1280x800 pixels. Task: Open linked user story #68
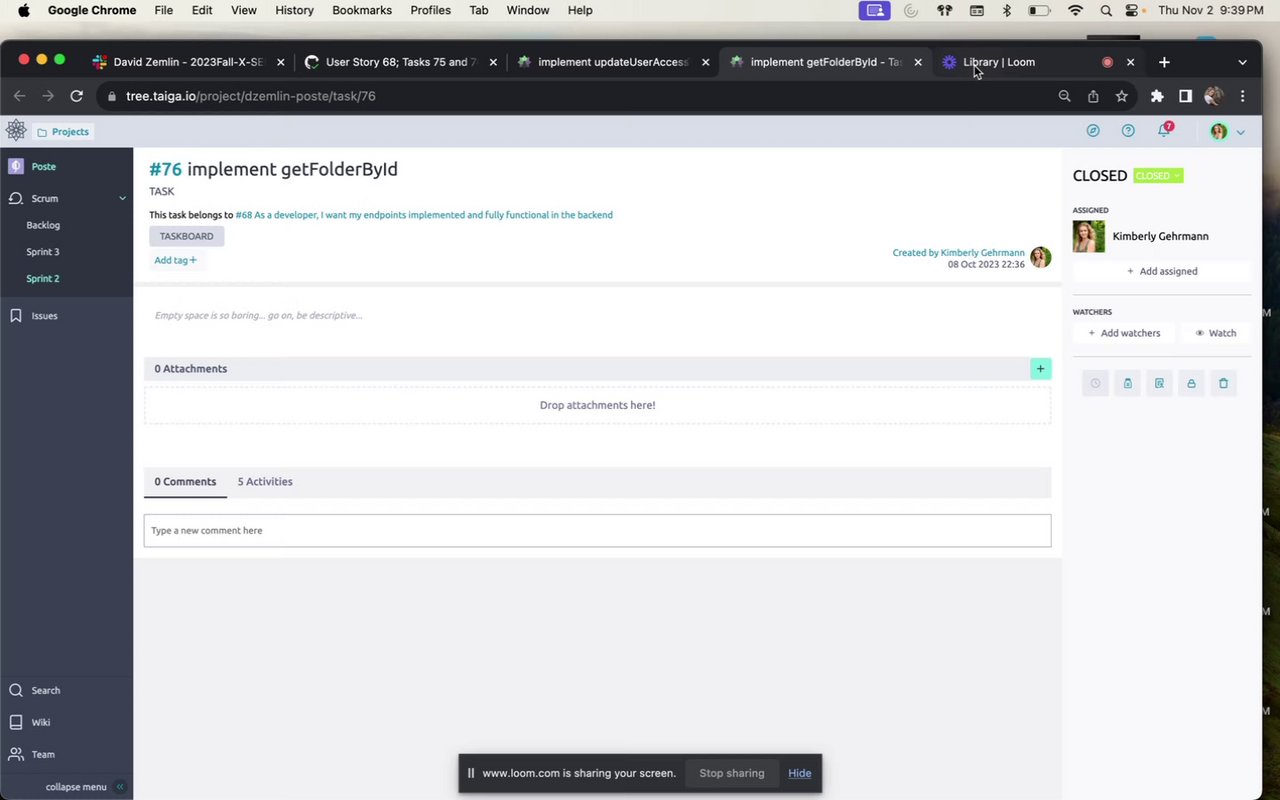(424, 215)
